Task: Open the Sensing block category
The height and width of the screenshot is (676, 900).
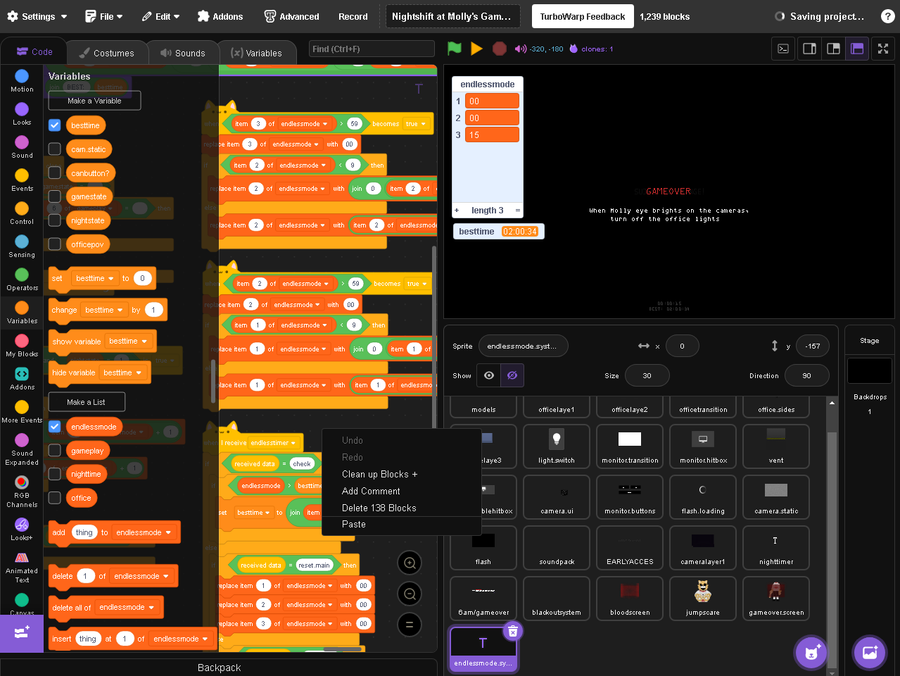Action: 22,246
